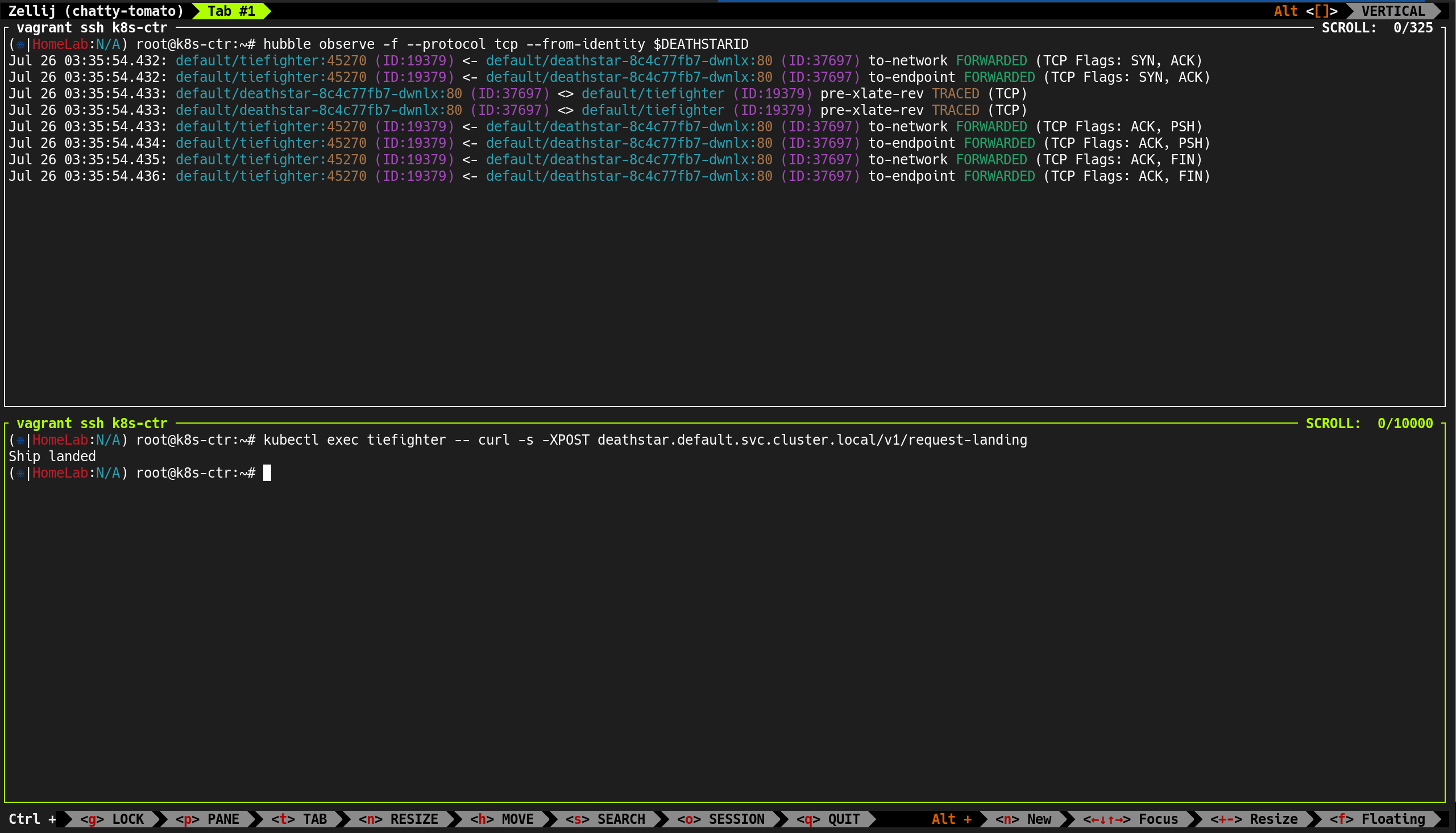Click the top pane title 'vagrant ssh k8s-ctr'
Viewport: 1456px width, 833px height.
point(92,27)
